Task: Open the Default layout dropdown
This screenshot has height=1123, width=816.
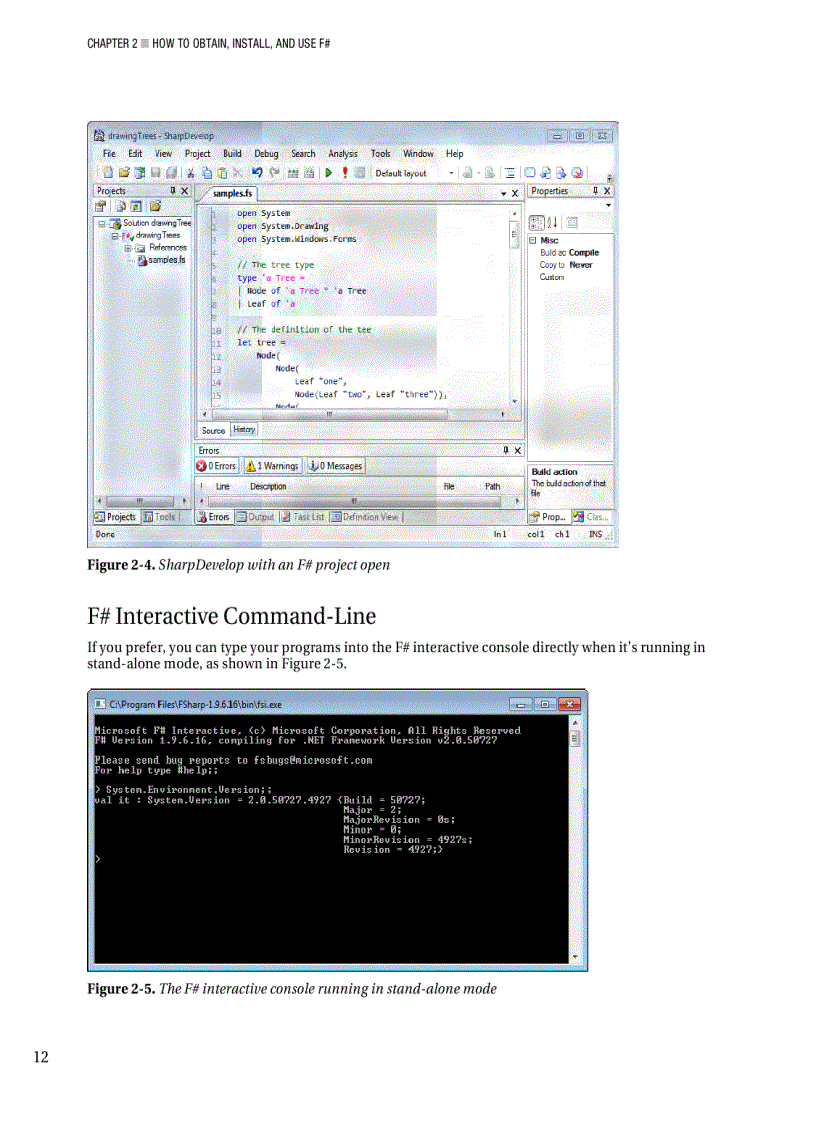Action: (x=450, y=172)
